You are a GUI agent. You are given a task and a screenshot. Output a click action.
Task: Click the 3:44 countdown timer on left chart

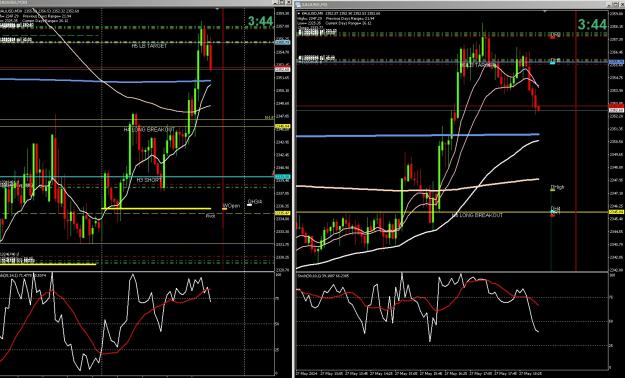(x=261, y=21)
